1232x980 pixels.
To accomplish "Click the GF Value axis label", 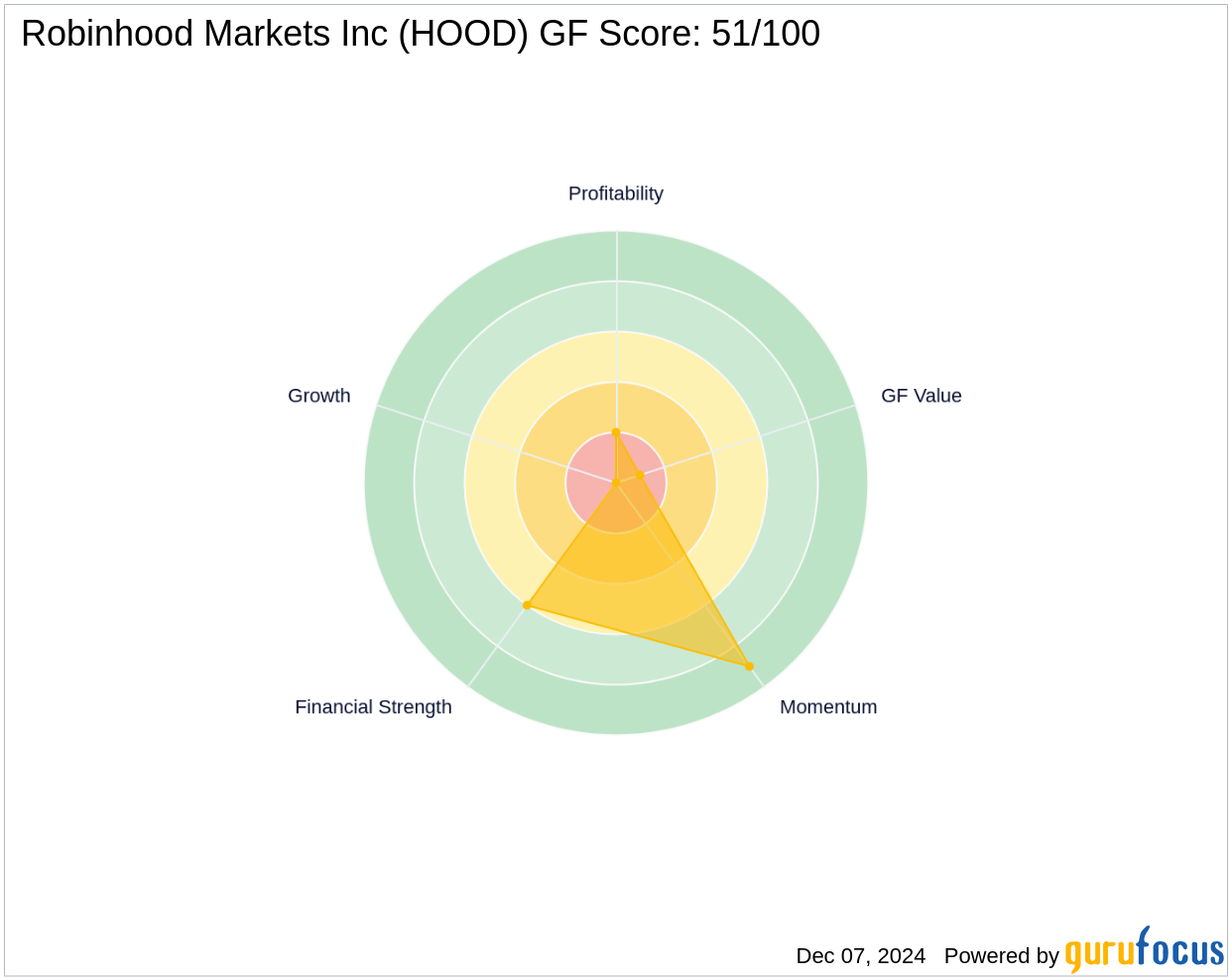I will point(921,396).
